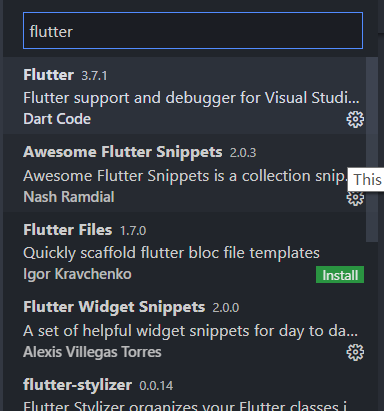
Task: Click the Flutter support and debugger description
Action: pyautogui.click(x=191, y=98)
